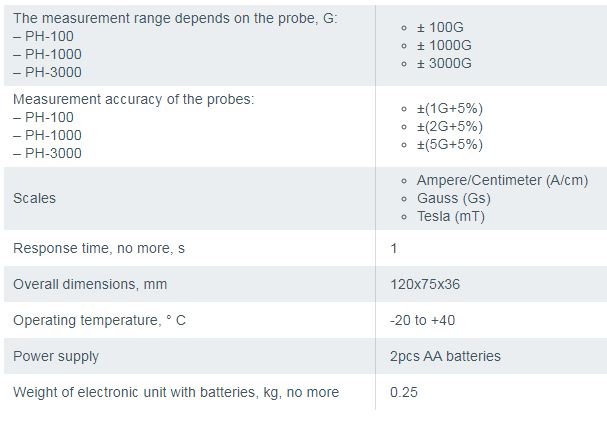
Task: Click the 'measurement range depends on the probe' heading
Action: click(x=175, y=19)
